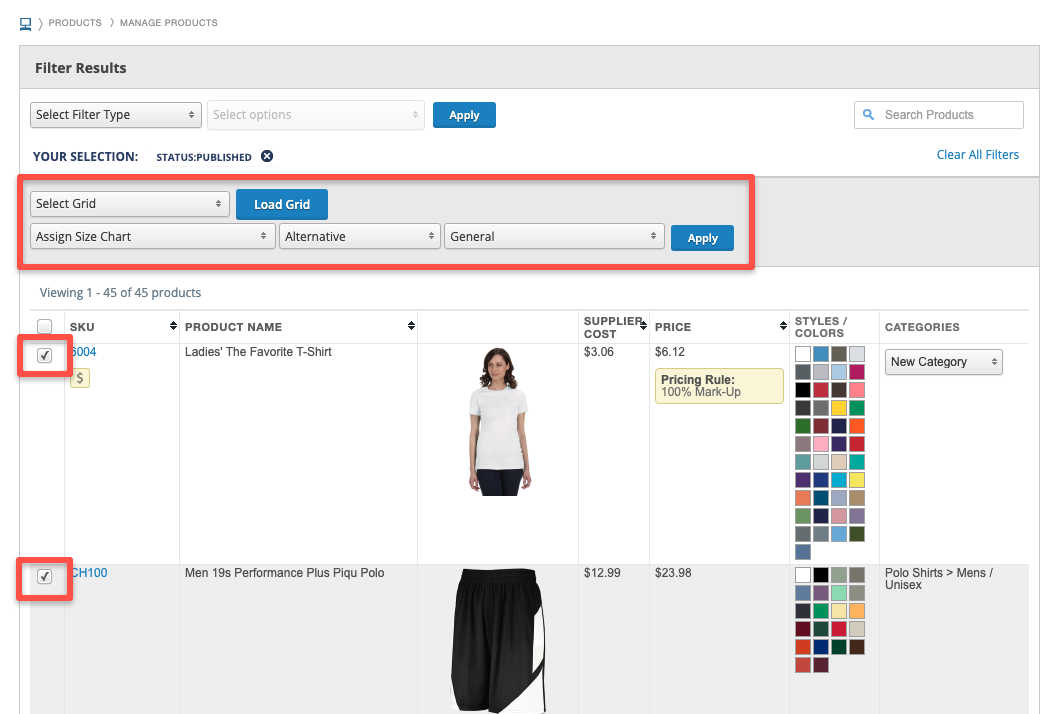Remove the Status:Published filter with X icon
1060x714 pixels.
pos(267,156)
